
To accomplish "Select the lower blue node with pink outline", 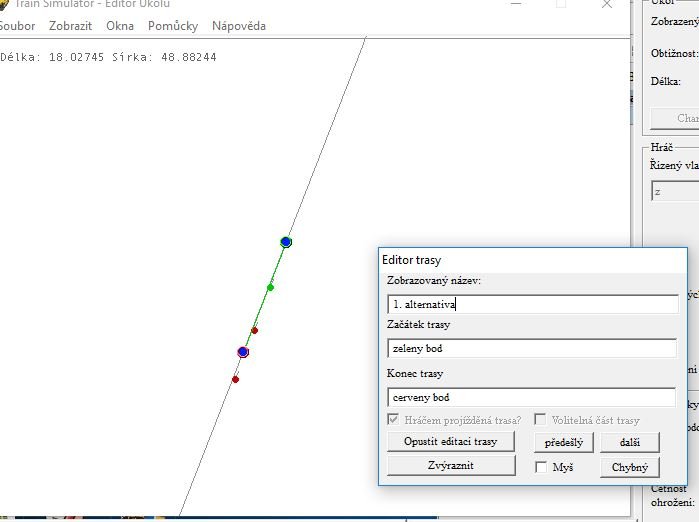I will coord(243,352).
